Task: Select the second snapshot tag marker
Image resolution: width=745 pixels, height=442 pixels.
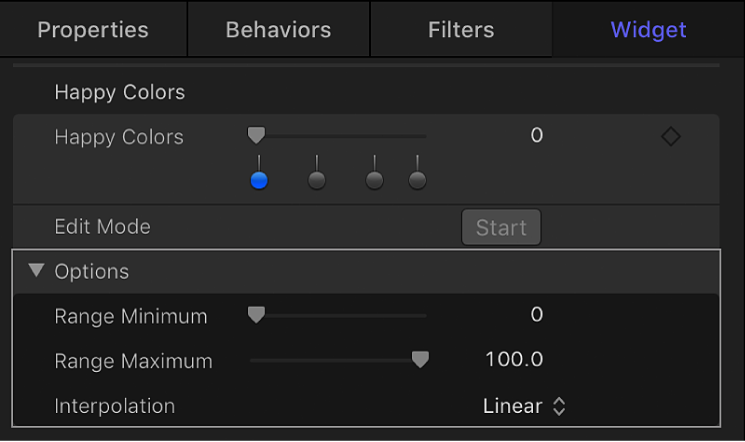Action: click(x=316, y=180)
